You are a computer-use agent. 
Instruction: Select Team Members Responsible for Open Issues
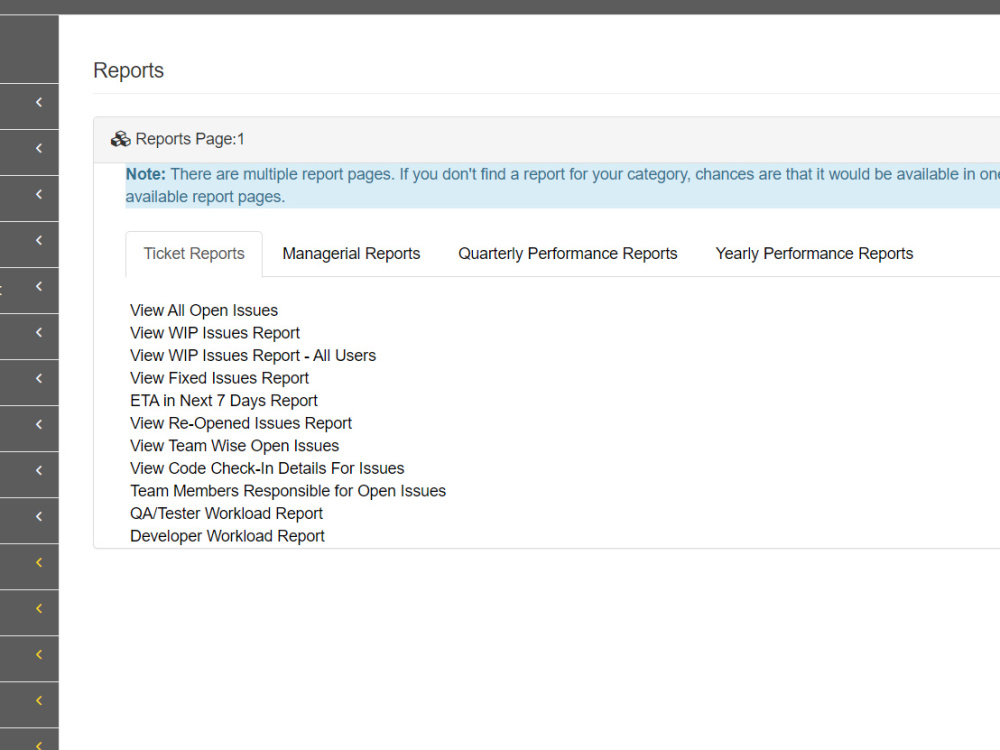click(x=288, y=491)
